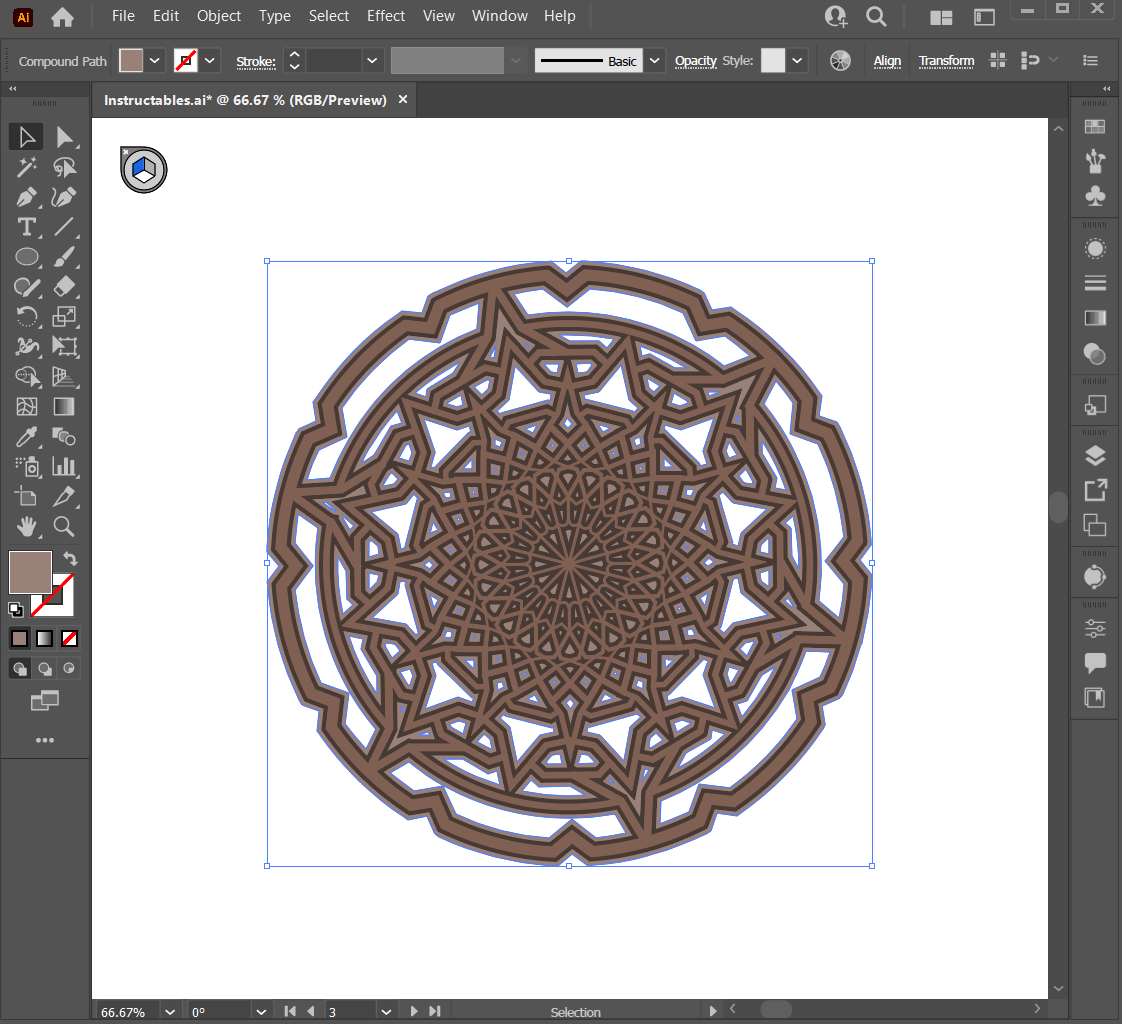Screen dimensions: 1122x1024
Task: Open the Align panel link
Action: 887,62
